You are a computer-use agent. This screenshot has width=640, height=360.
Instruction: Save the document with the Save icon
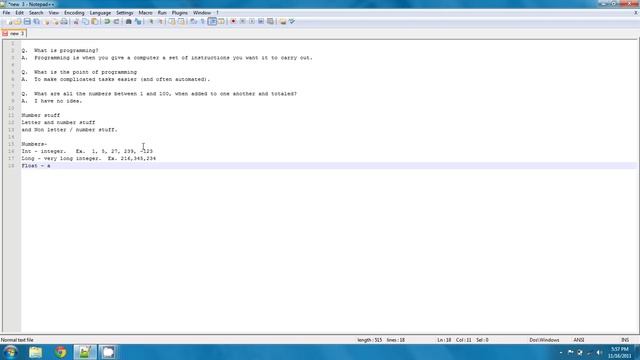click(x=27, y=21)
